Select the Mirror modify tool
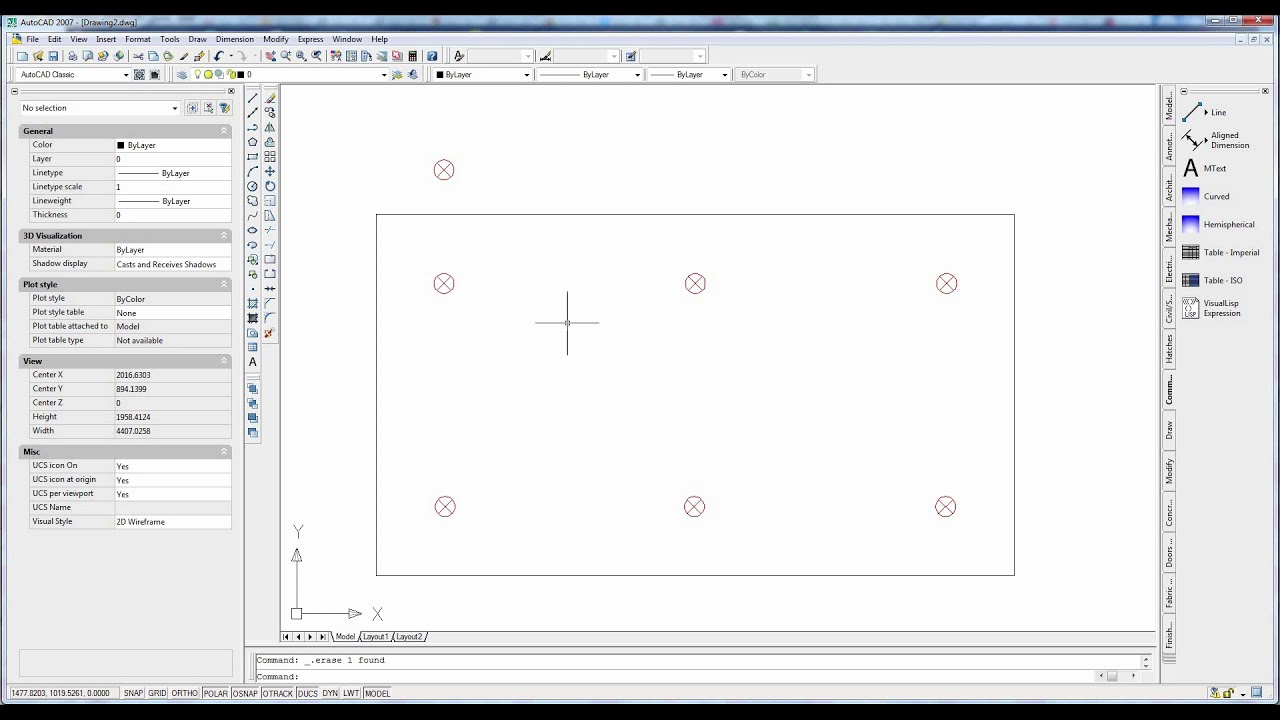Image resolution: width=1280 pixels, height=720 pixels. click(x=270, y=127)
